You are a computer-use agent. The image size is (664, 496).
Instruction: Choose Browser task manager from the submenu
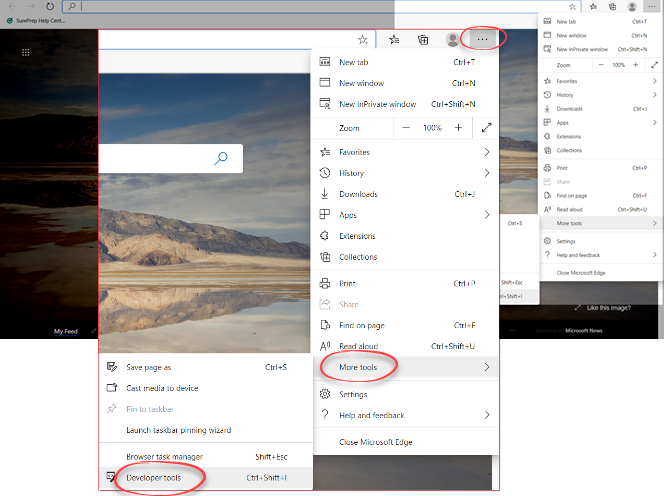(x=165, y=457)
